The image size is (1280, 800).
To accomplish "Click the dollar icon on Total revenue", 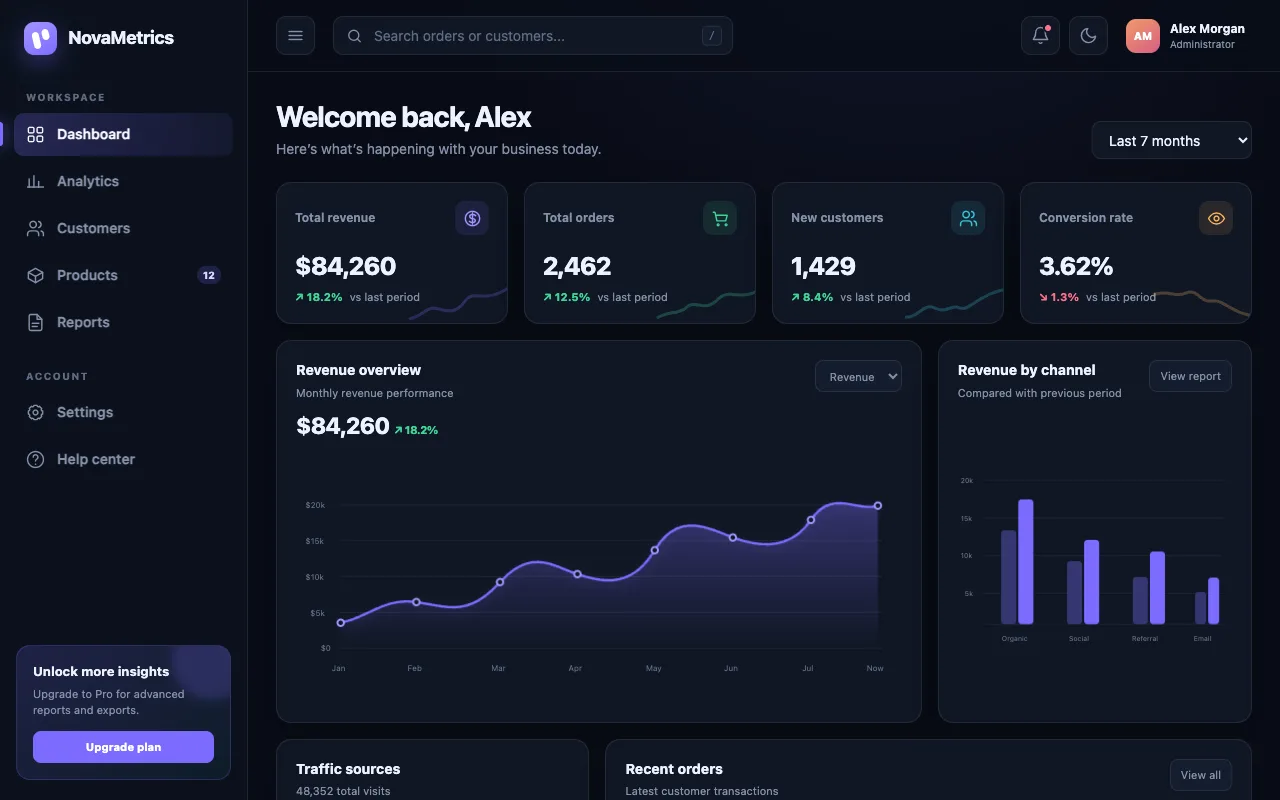I will [472, 218].
